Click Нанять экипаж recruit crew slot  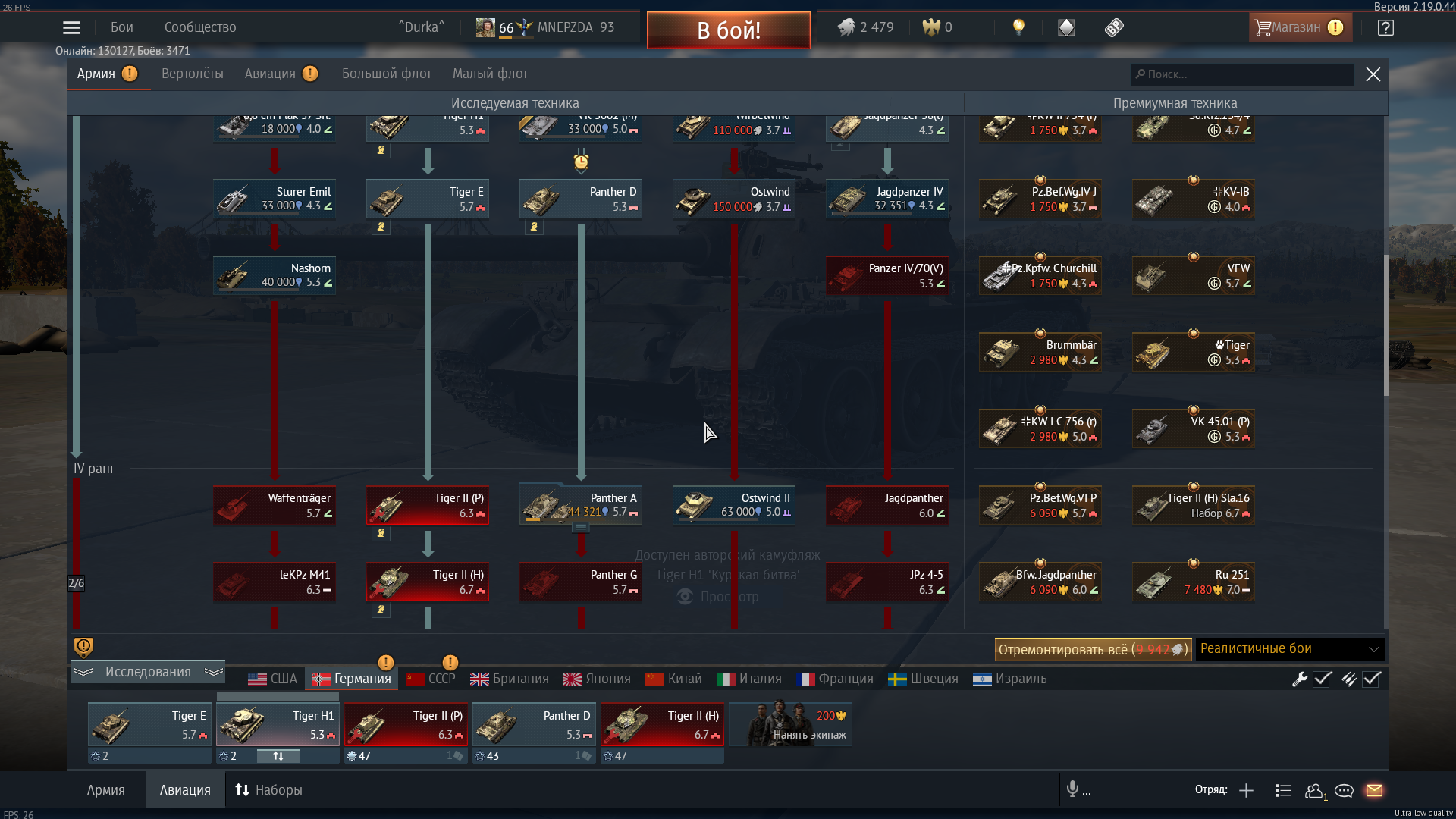pyautogui.click(x=790, y=724)
